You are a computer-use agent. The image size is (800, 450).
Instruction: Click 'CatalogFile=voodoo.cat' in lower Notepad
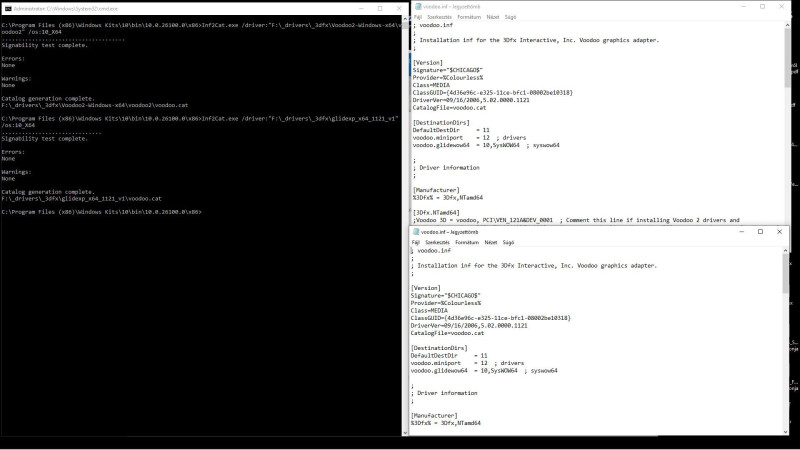click(447, 333)
